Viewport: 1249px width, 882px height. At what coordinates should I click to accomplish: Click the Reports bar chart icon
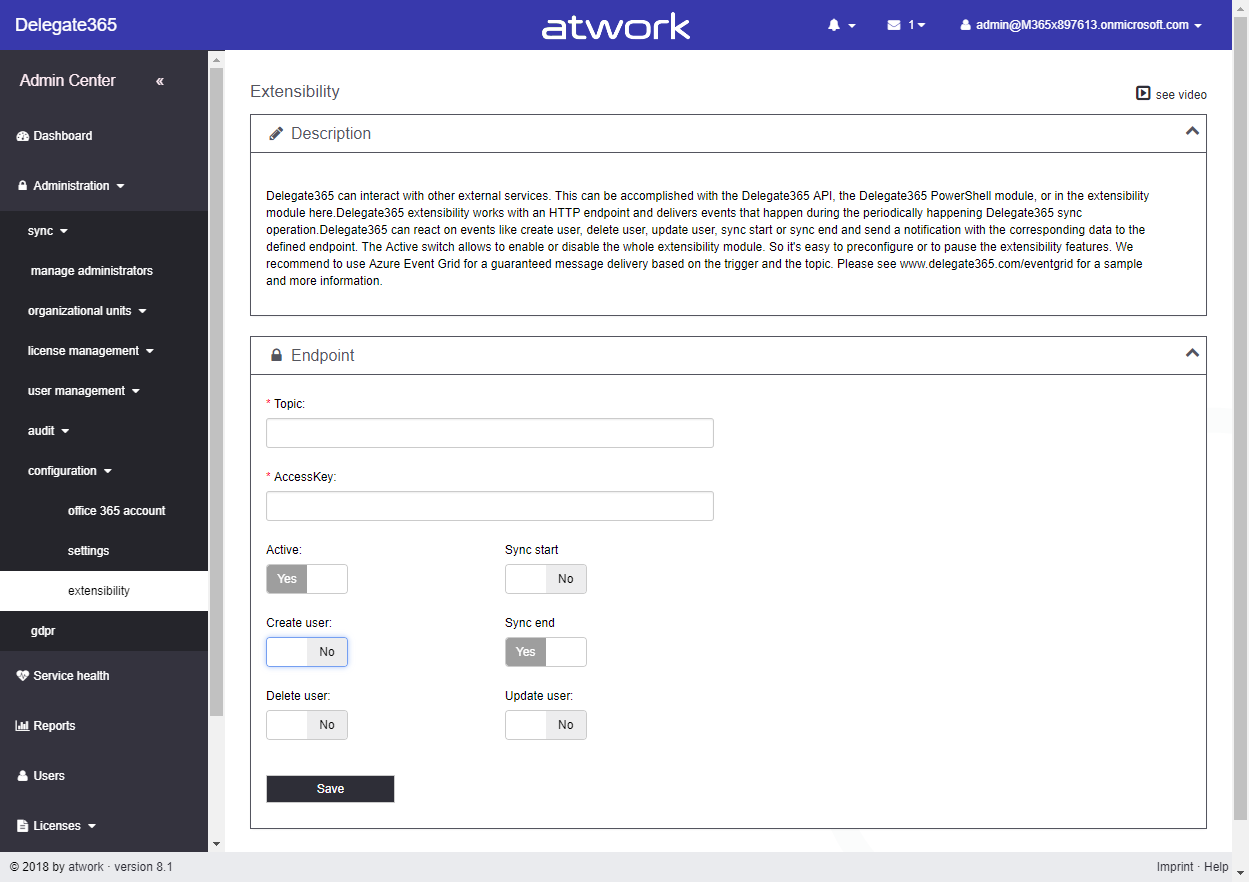pos(23,726)
